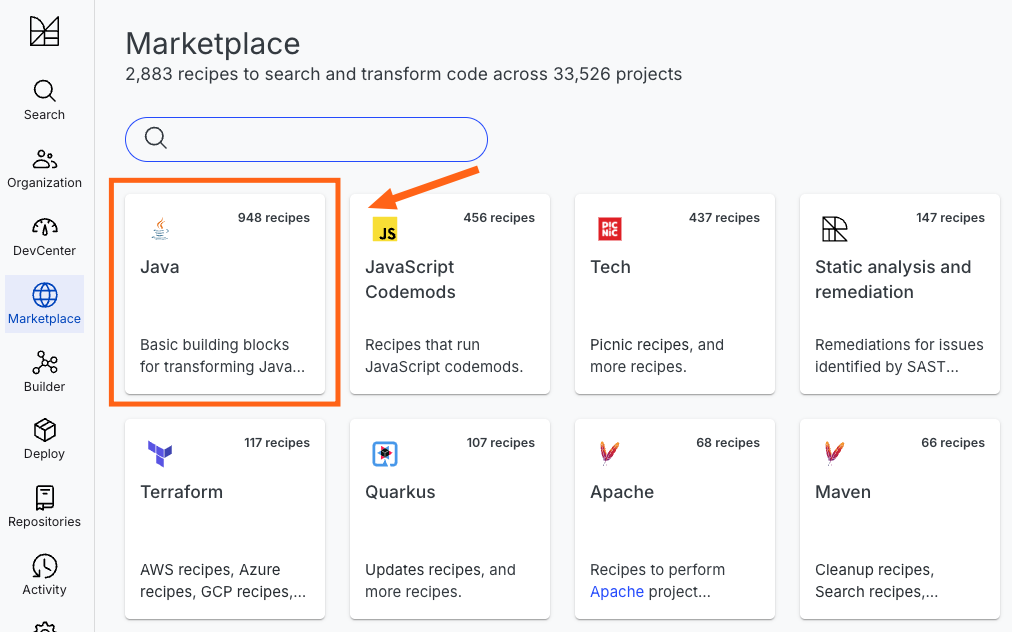Open Static analysis and remediation title
1012x632 pixels.
pyautogui.click(x=893, y=280)
